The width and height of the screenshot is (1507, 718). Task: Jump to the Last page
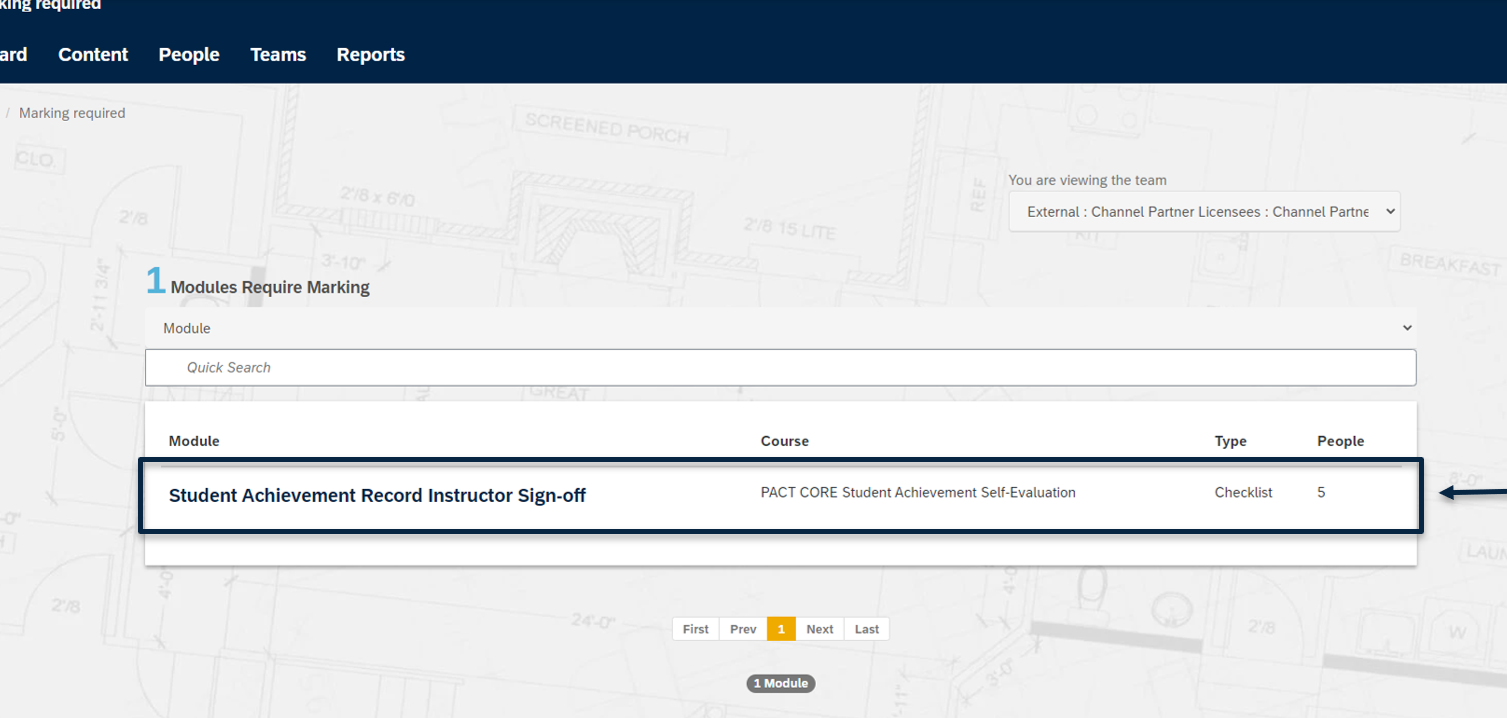click(x=867, y=629)
